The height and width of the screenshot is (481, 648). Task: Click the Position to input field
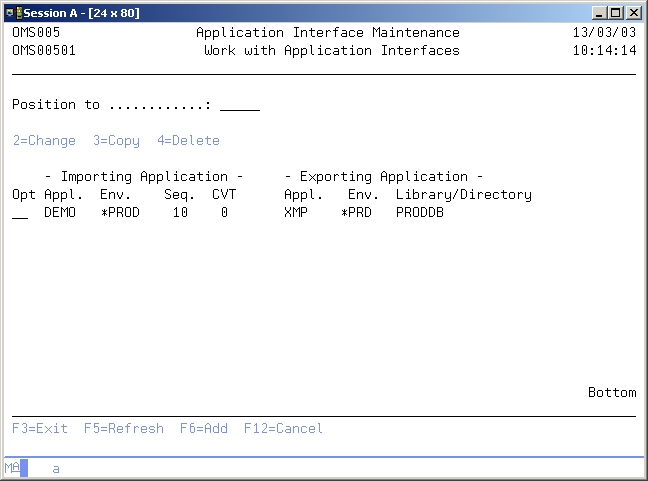pos(239,105)
